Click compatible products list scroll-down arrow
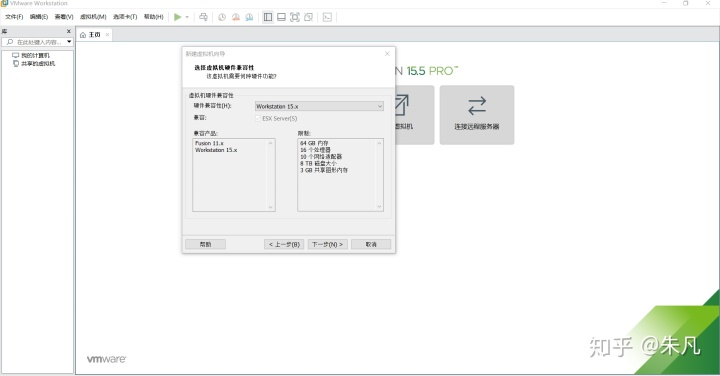The width and height of the screenshot is (720, 376). (270, 207)
